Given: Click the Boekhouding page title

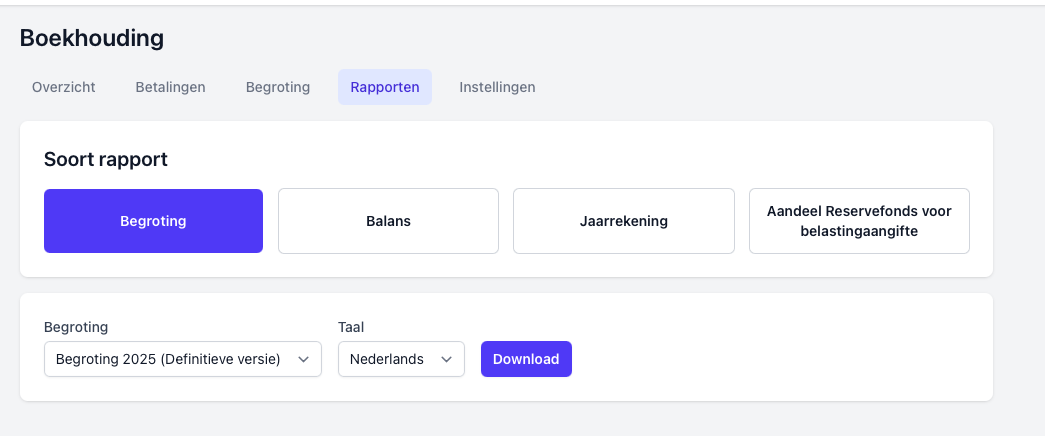Looking at the screenshot, I should (x=92, y=38).
